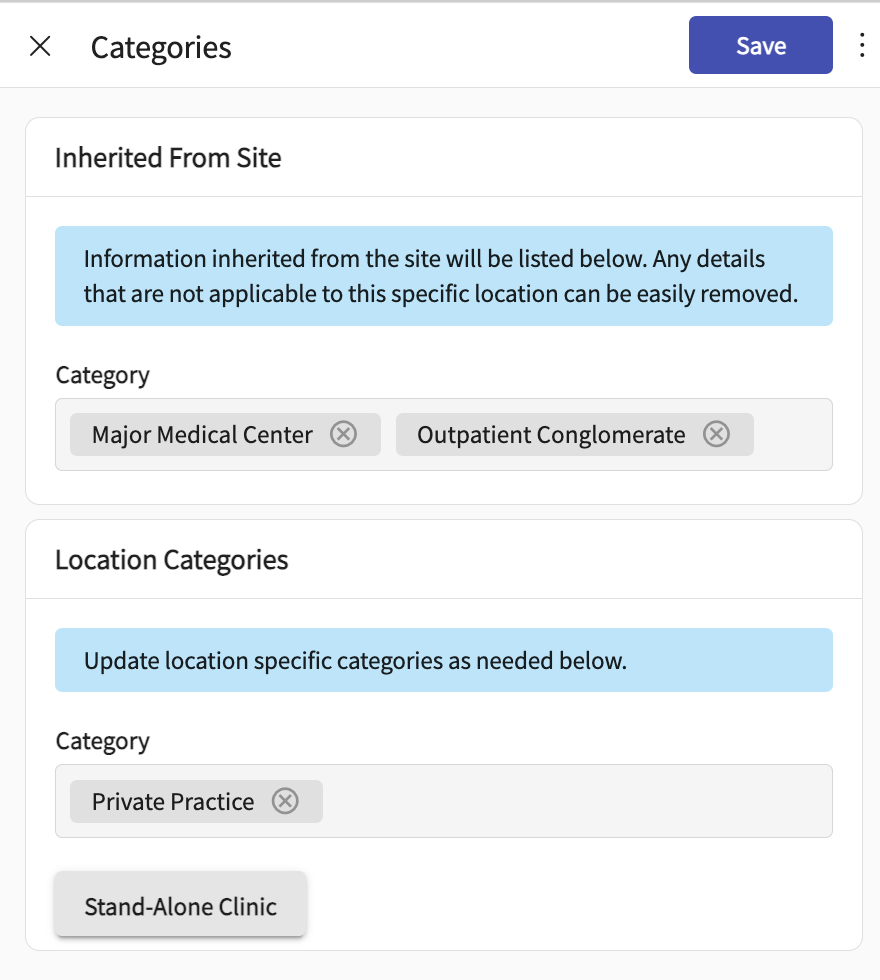This screenshot has height=980, width=880.
Task: Remove the Private Practice category
Action: 285,801
